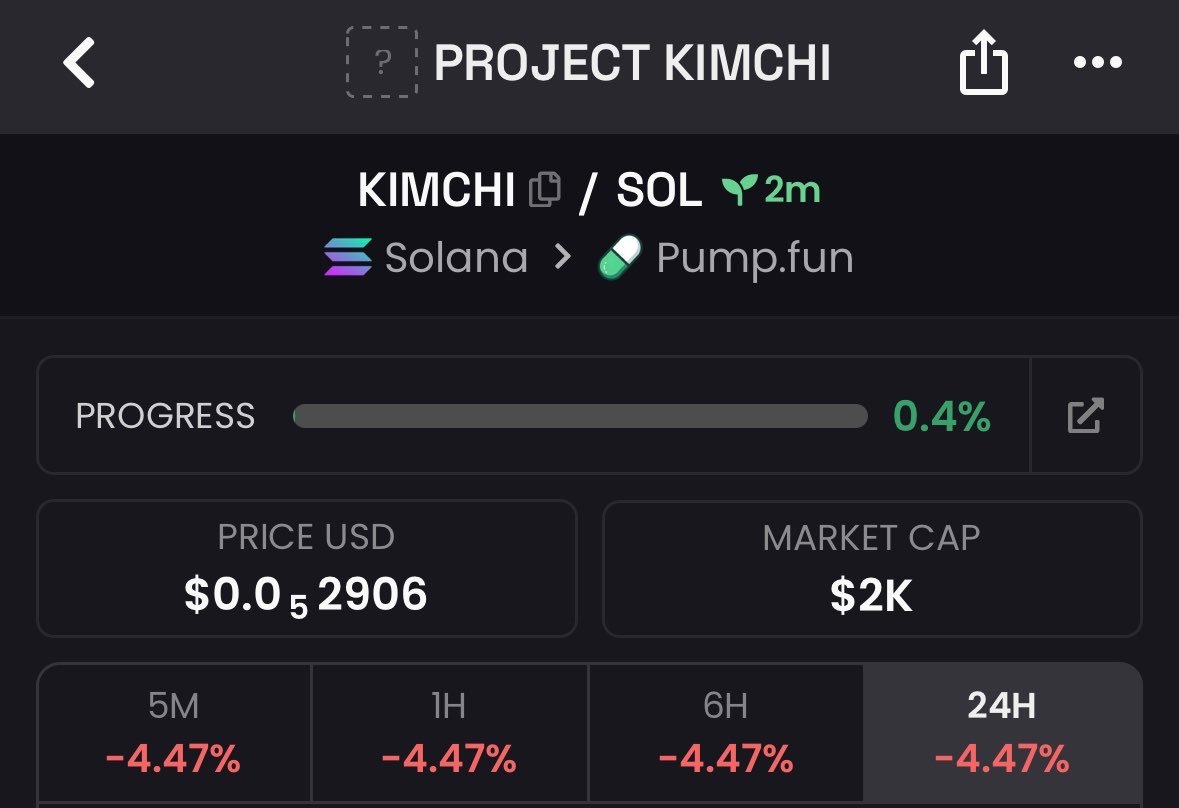This screenshot has width=1179, height=808.
Task: Tap the placeholder token logo with question mark
Action: click(x=382, y=62)
